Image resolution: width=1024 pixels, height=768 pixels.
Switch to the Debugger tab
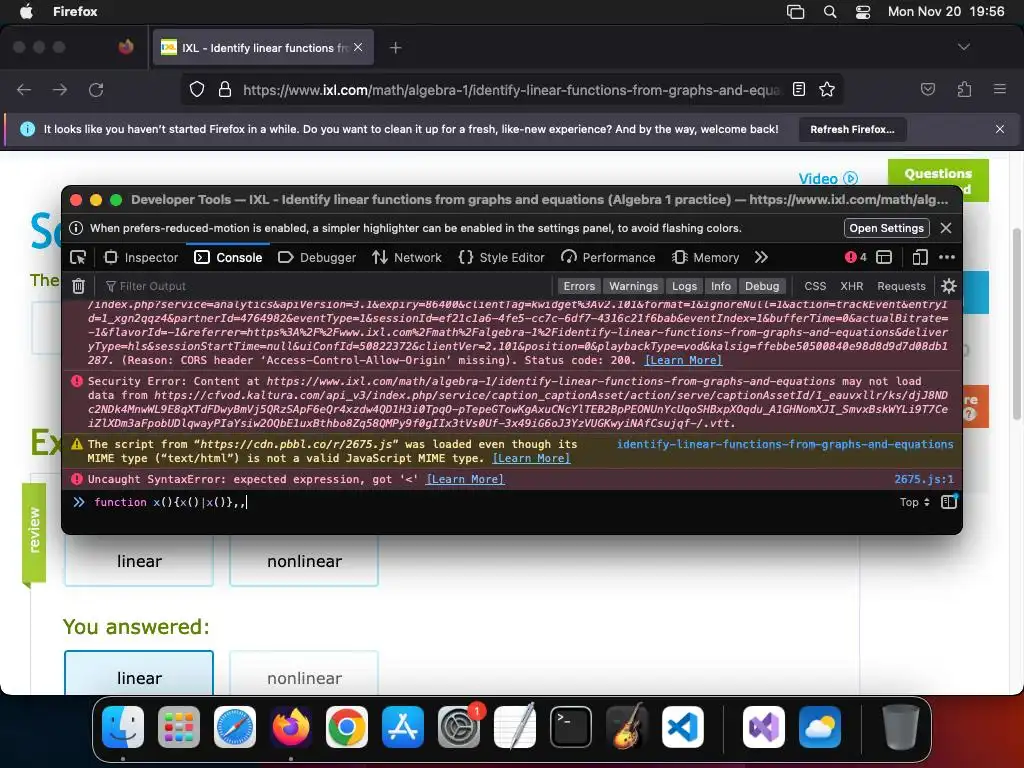pos(317,257)
